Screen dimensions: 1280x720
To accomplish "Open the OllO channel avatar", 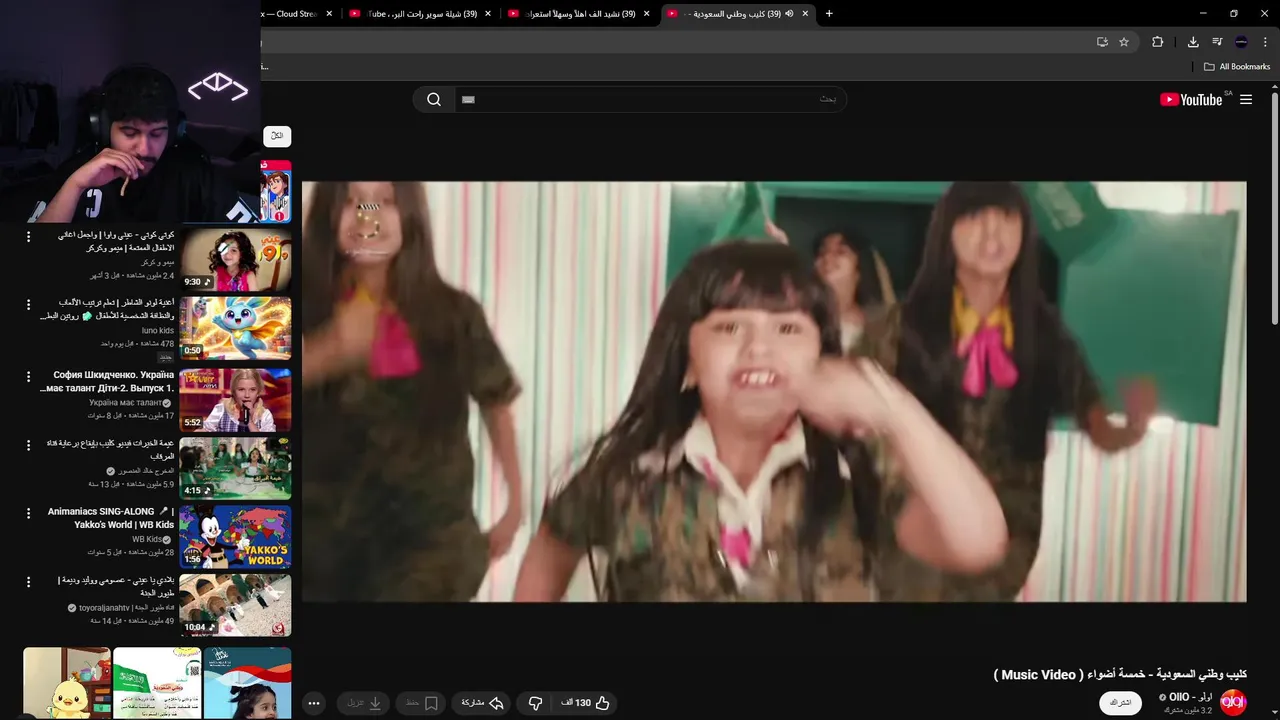I will point(1233,702).
